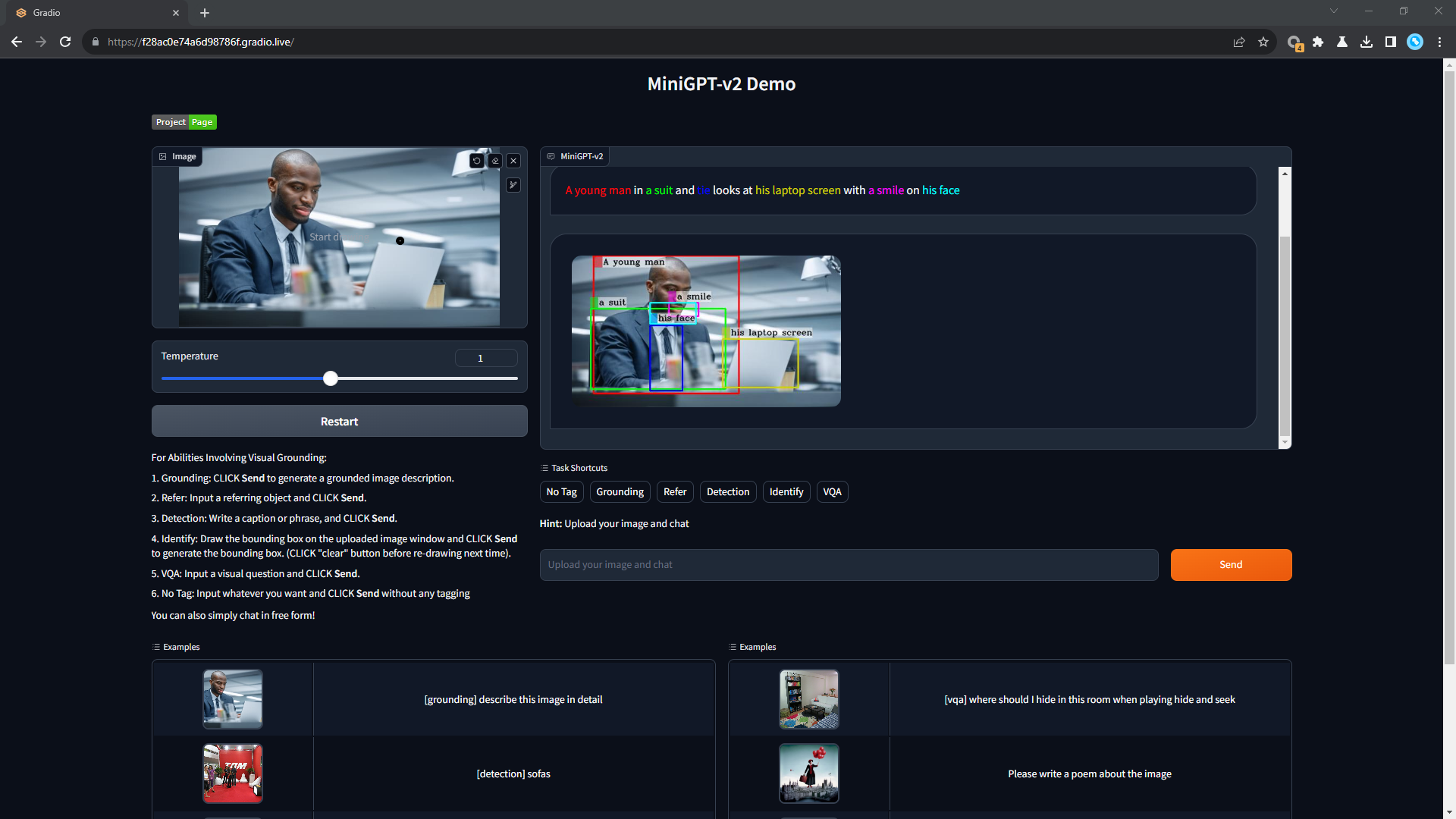The image size is (1456, 819).
Task: Pick the Detection task shortcut
Action: point(727,491)
